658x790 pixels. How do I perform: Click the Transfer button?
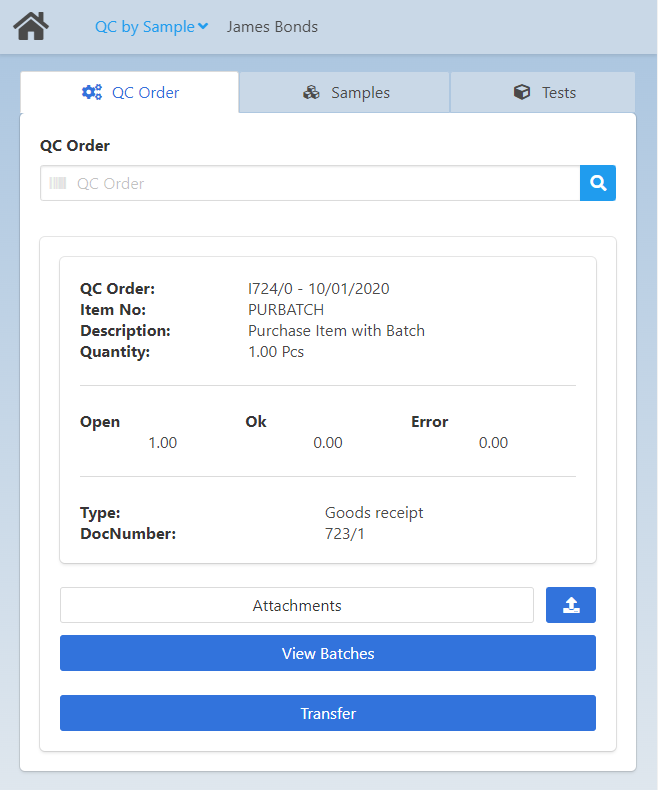coord(328,714)
